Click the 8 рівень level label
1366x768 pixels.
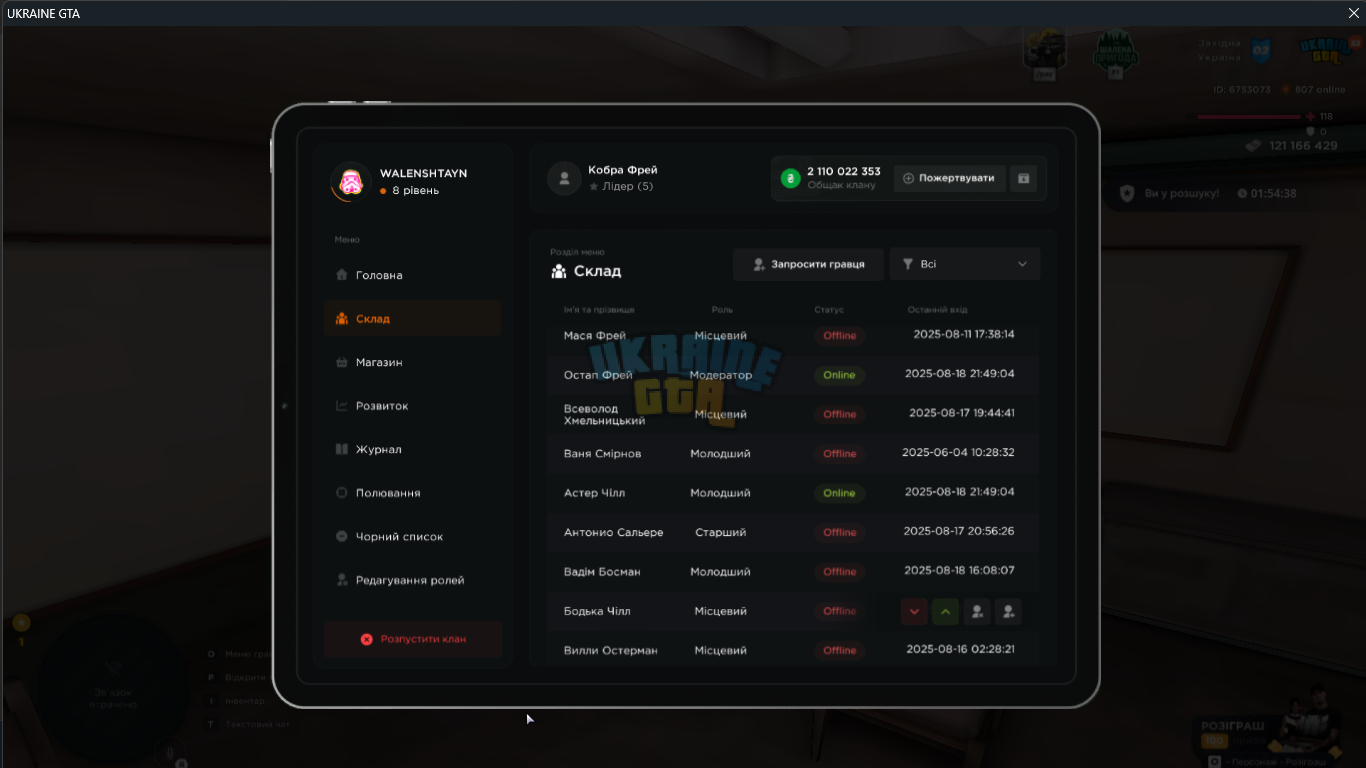(415, 190)
